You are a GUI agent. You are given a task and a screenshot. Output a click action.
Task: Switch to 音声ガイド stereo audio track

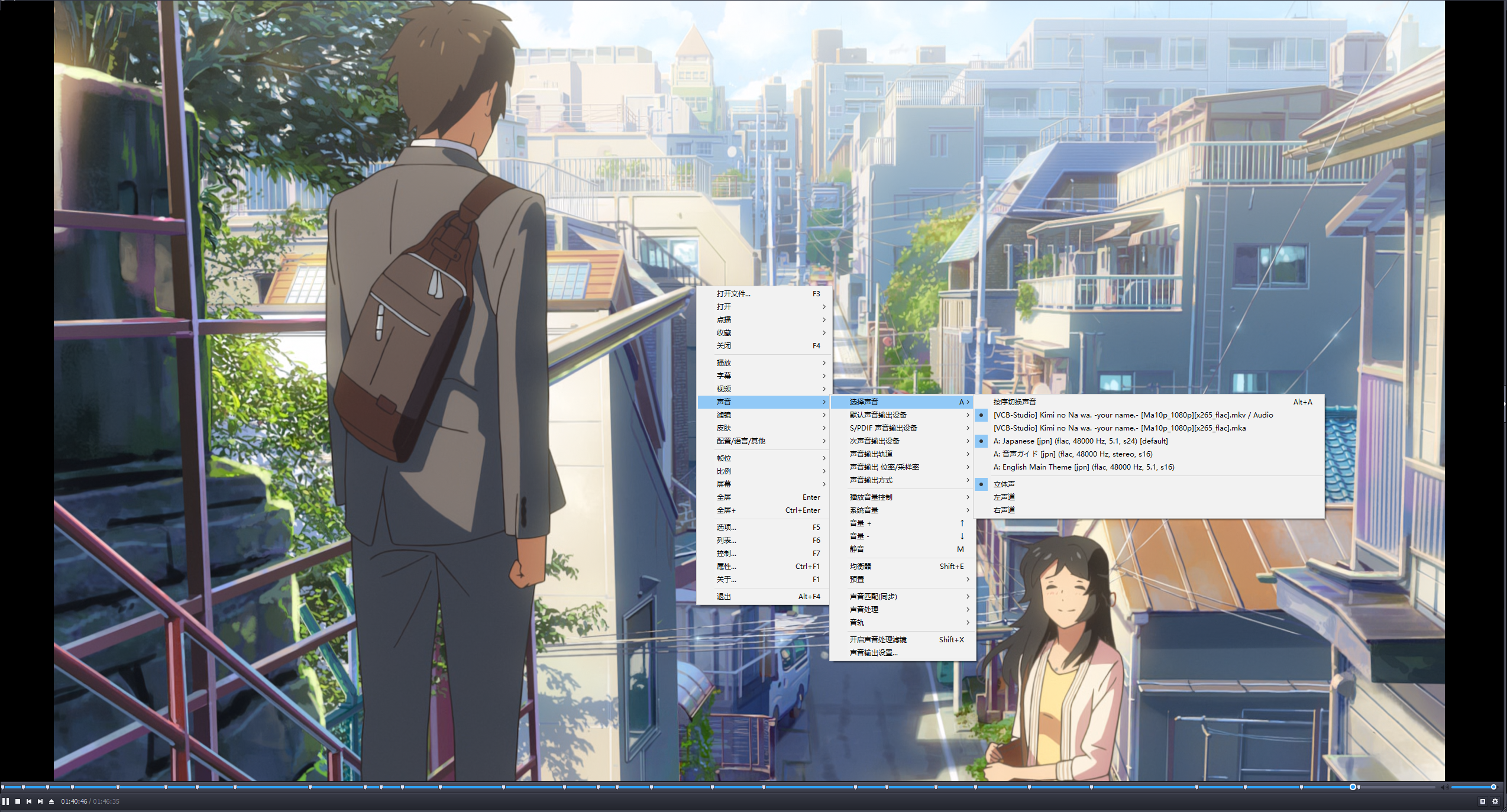coord(1072,454)
